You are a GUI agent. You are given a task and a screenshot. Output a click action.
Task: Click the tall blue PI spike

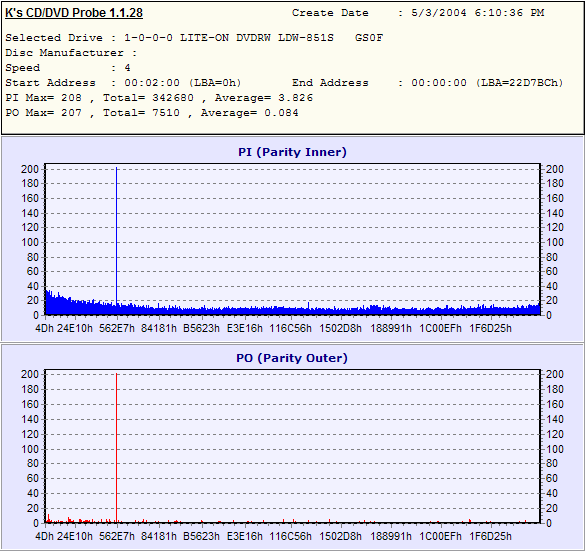[x=116, y=235]
